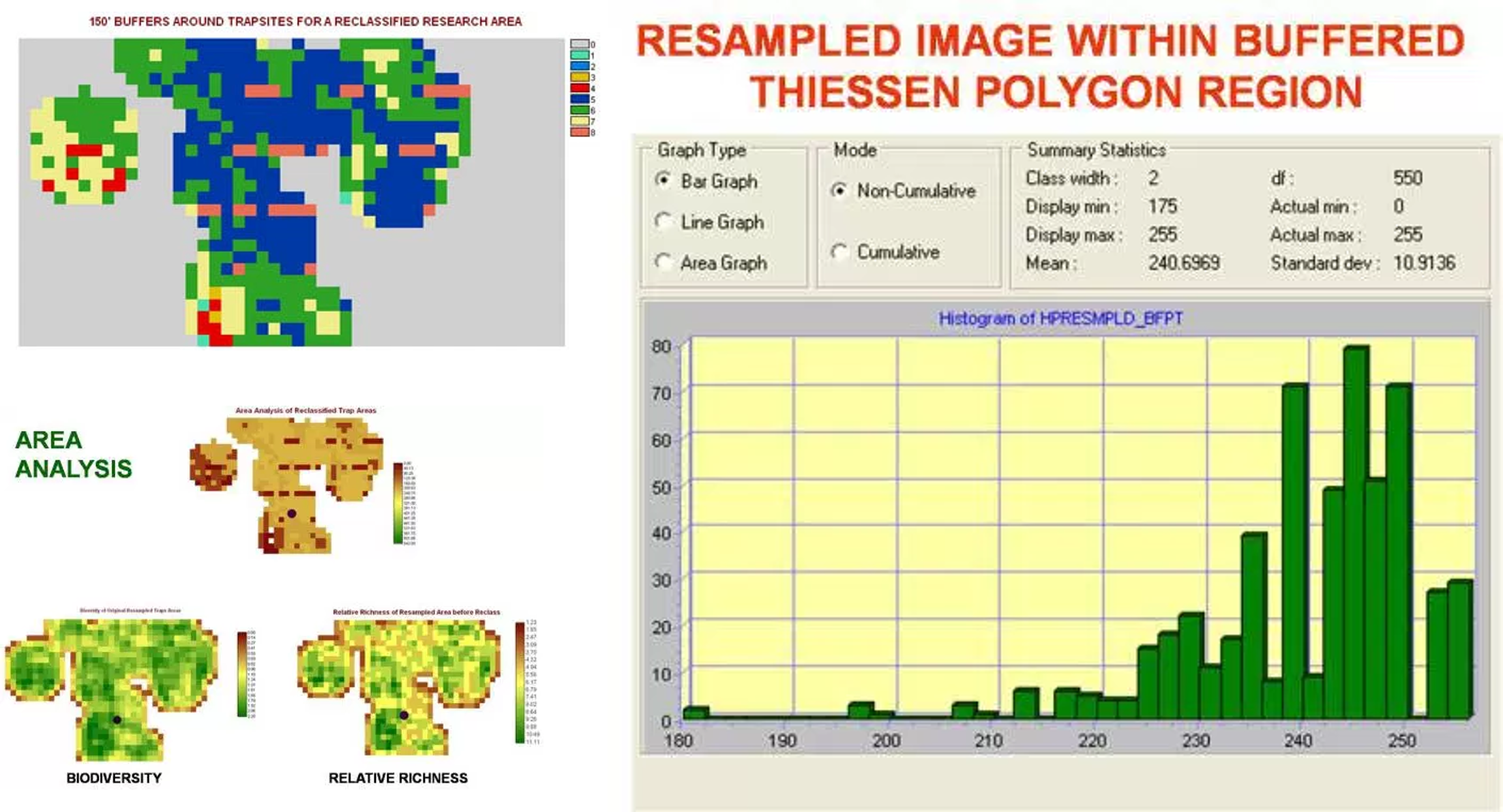The height and width of the screenshot is (812, 1503).
Task: Choose the Area Graph option
Action: pos(662,262)
